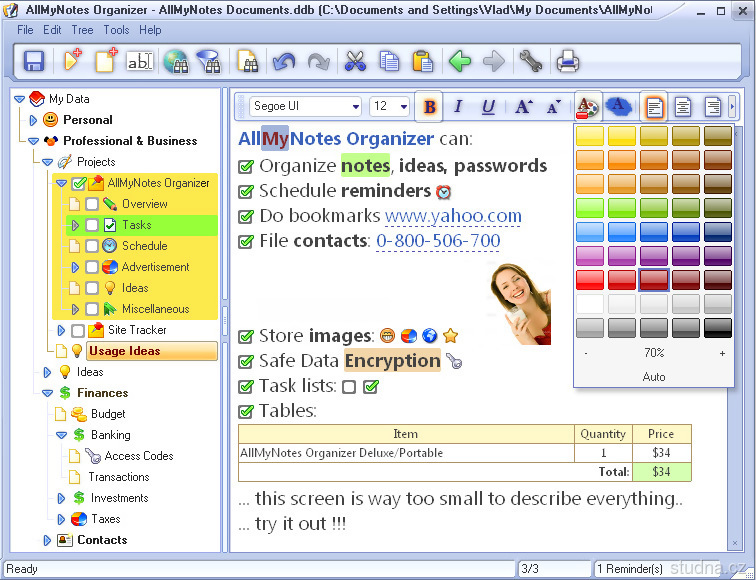The height and width of the screenshot is (580, 756).
Task: Decrease font size with smaller A
Action: (x=554, y=106)
